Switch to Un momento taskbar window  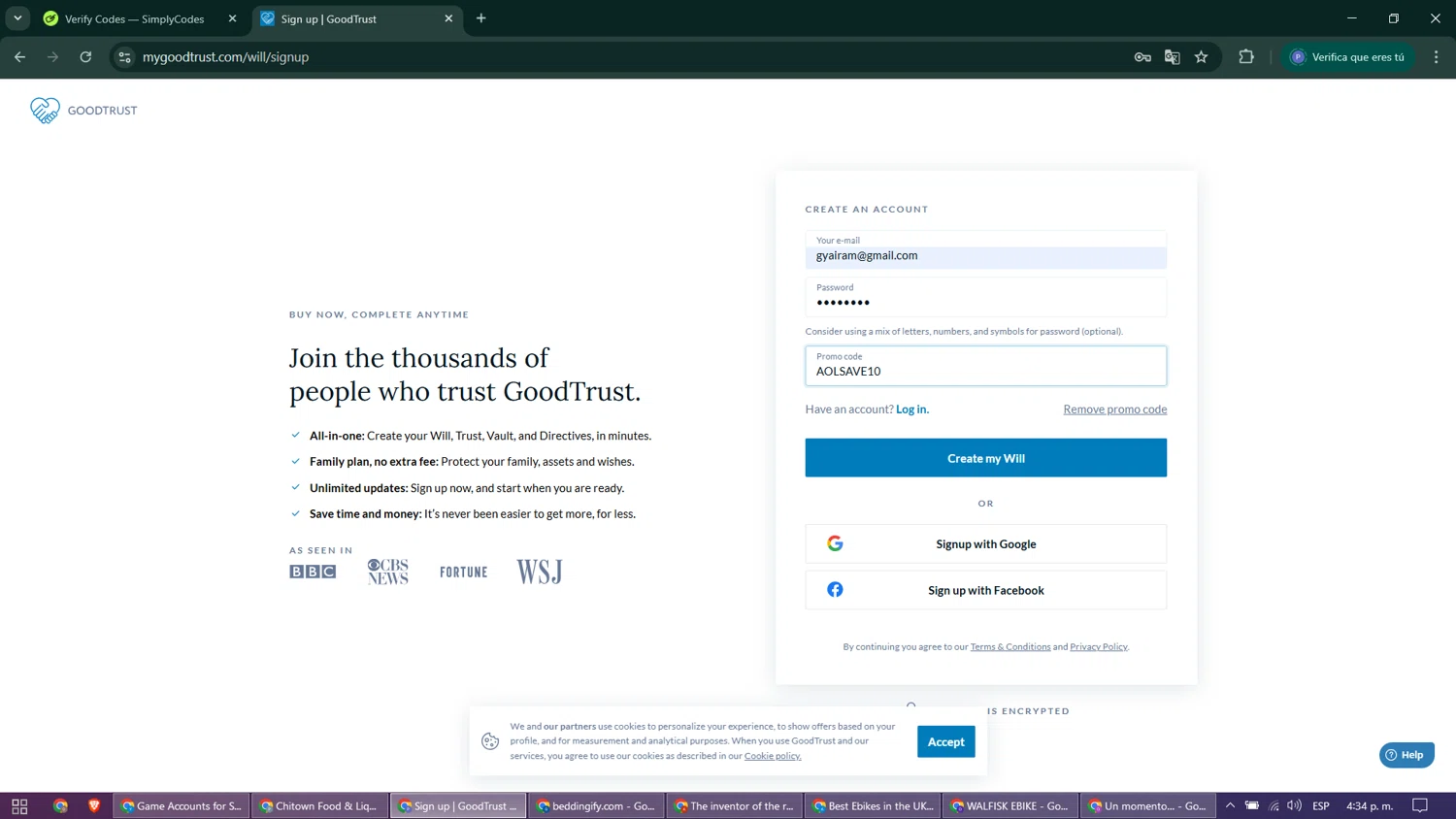click(1148, 805)
